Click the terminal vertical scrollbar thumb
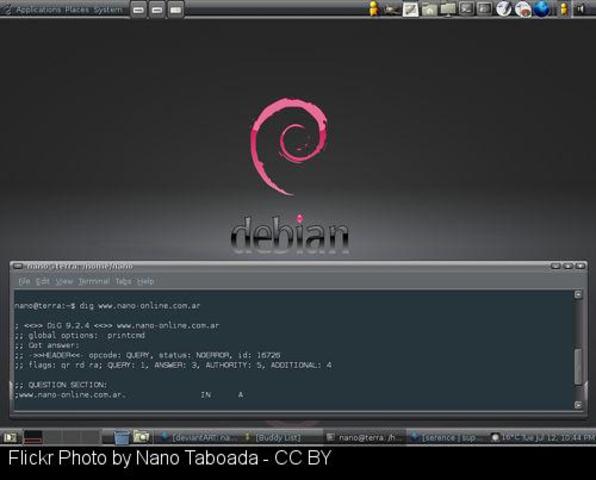Screen dimensions: 596x480 click(x=578, y=367)
